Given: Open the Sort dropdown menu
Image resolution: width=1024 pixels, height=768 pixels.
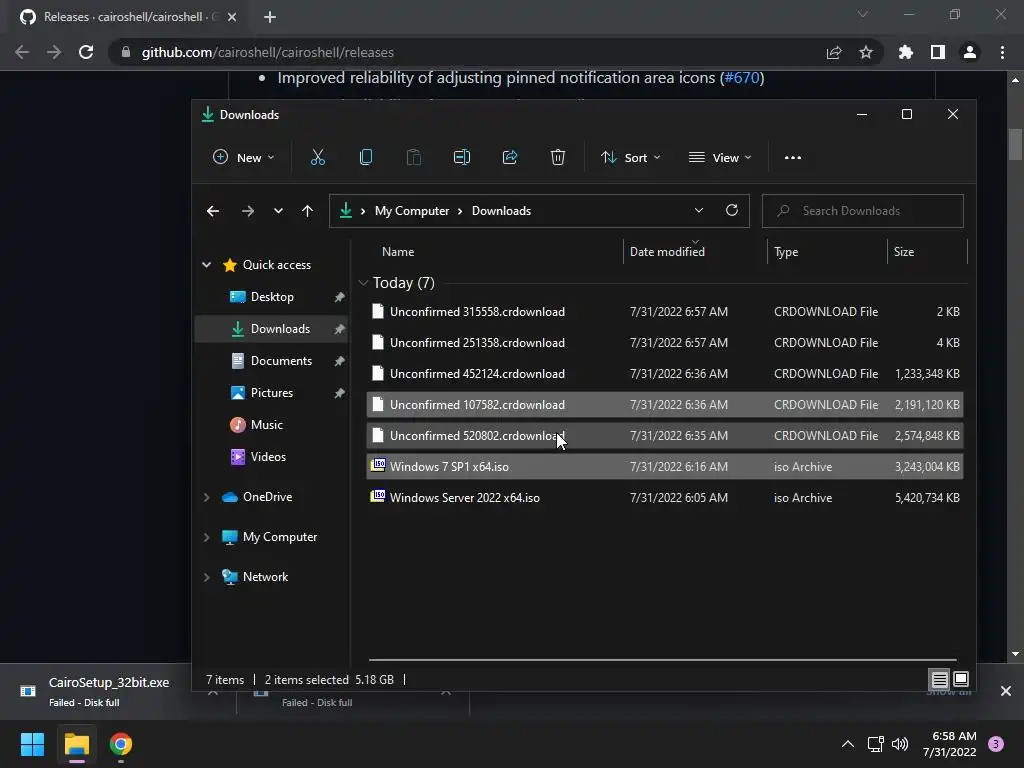Looking at the screenshot, I should click(x=631, y=157).
